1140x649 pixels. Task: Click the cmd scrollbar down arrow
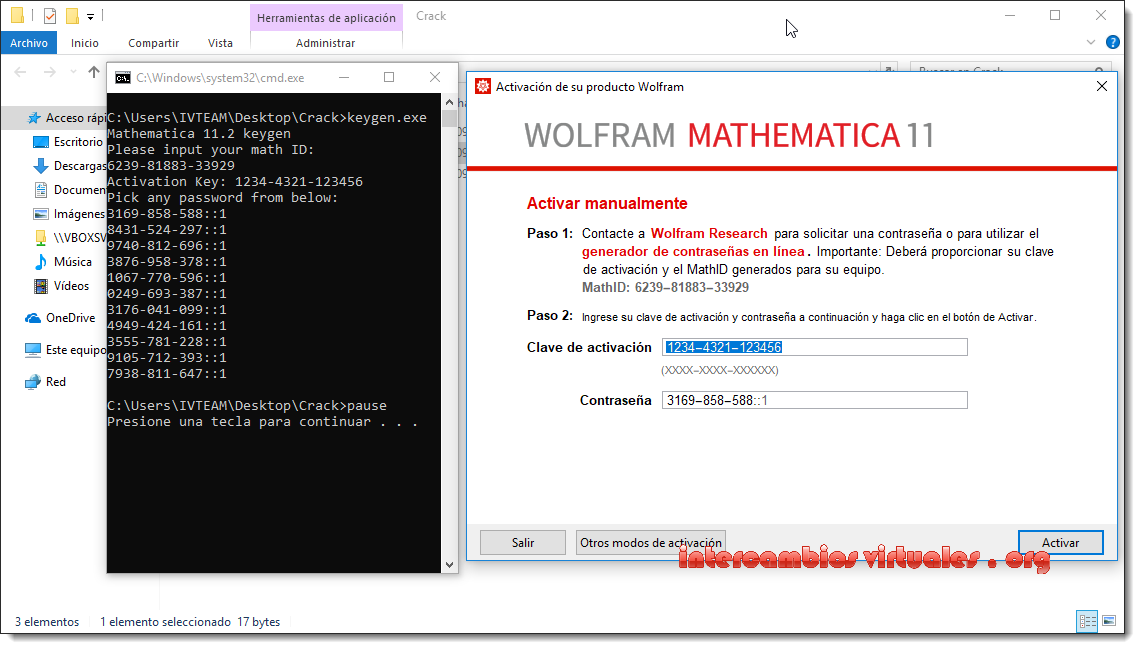pos(449,565)
